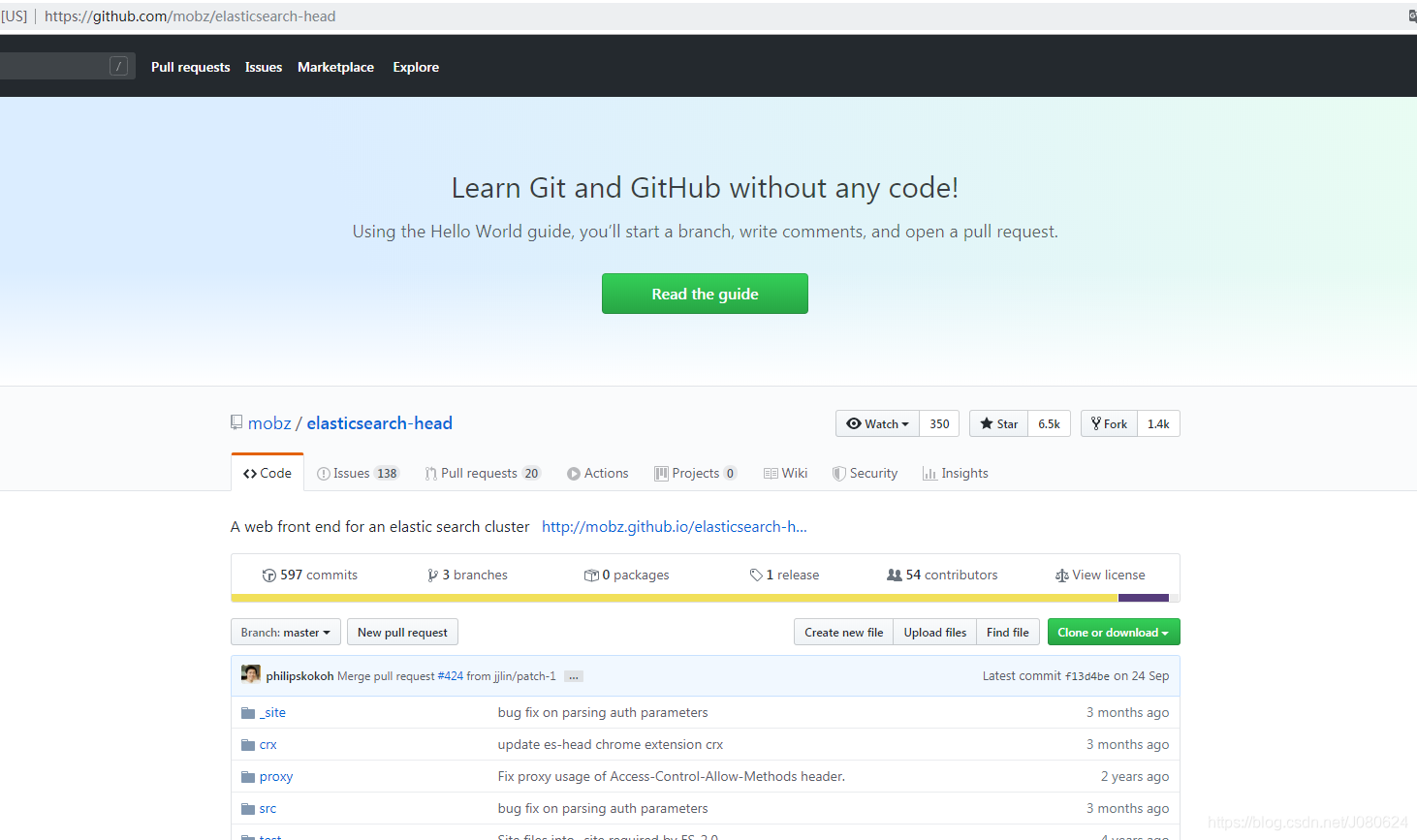Click the browser address bar URL

click(x=190, y=16)
